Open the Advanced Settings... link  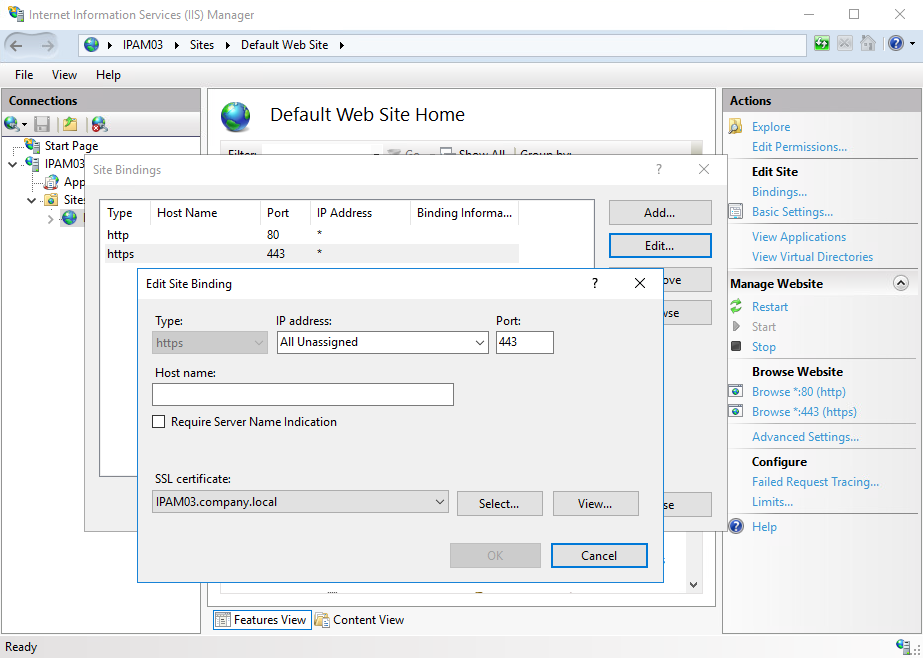(804, 437)
